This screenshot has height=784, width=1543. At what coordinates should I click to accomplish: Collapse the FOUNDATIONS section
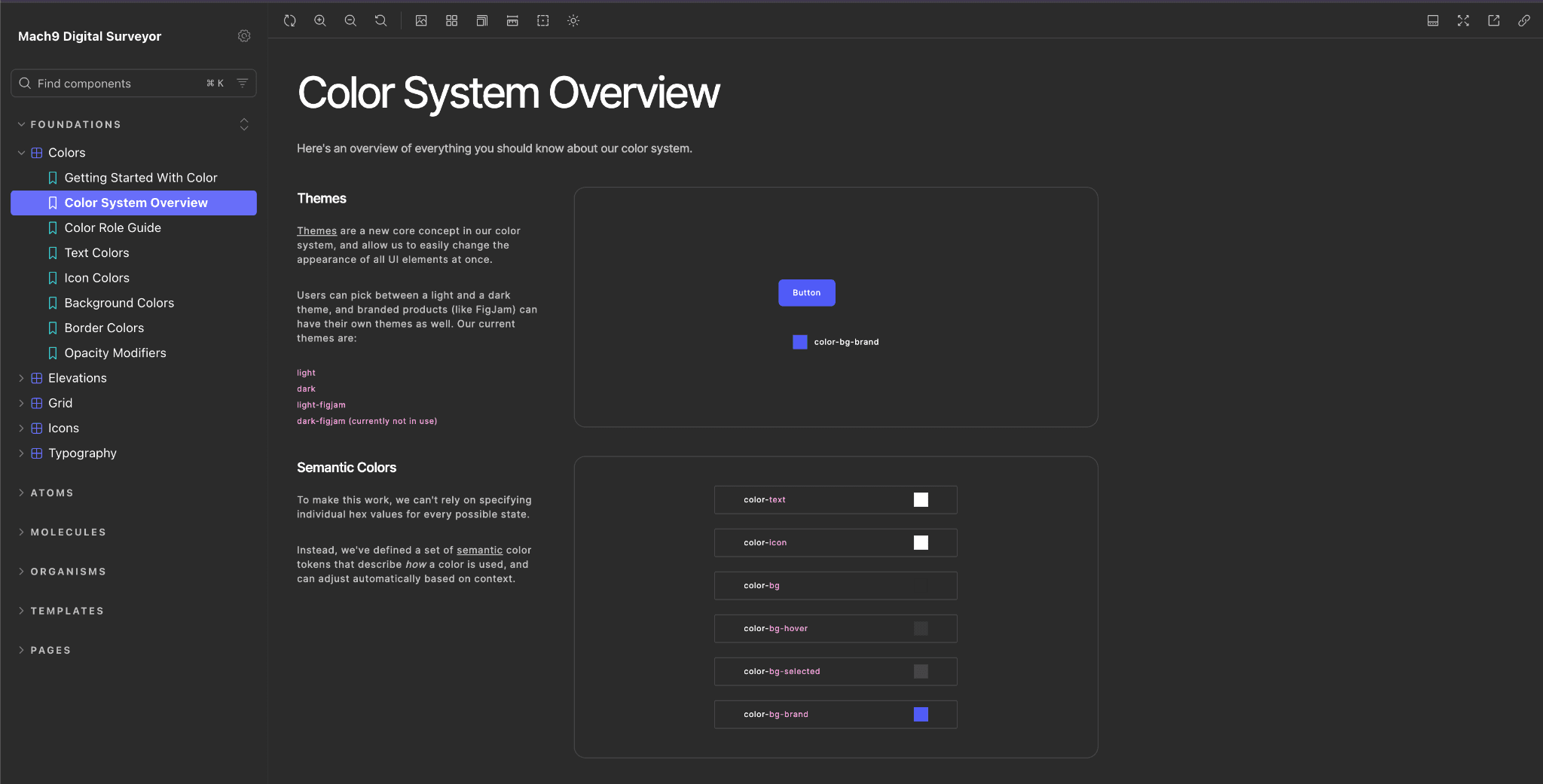[x=69, y=124]
